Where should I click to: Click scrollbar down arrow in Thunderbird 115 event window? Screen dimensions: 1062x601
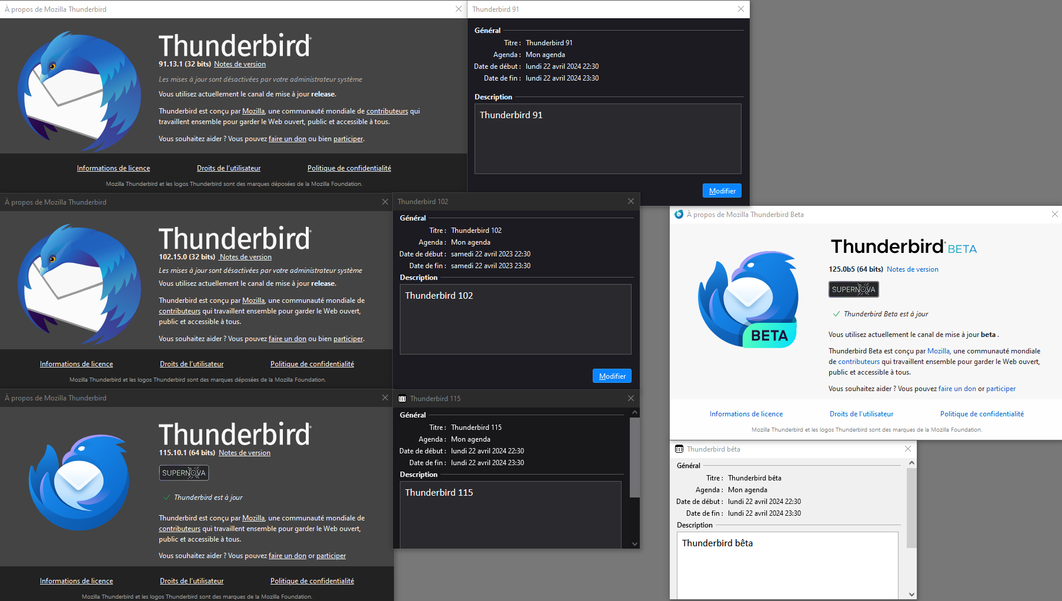pyautogui.click(x=634, y=543)
